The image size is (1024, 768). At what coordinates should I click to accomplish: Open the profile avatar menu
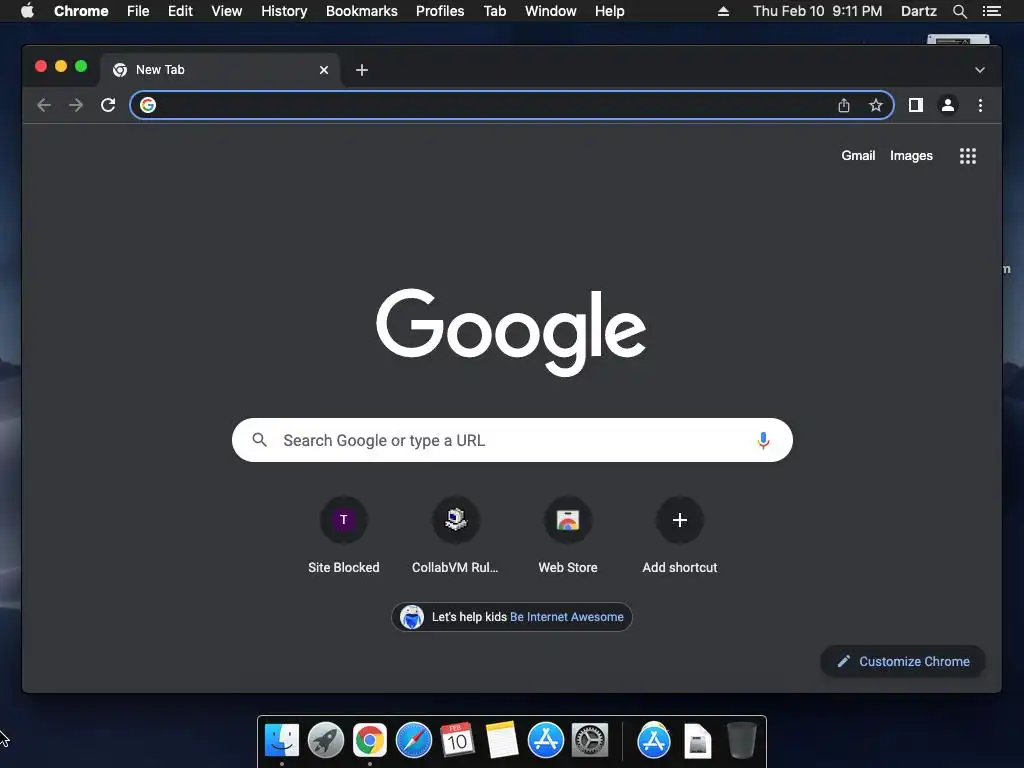tap(948, 105)
